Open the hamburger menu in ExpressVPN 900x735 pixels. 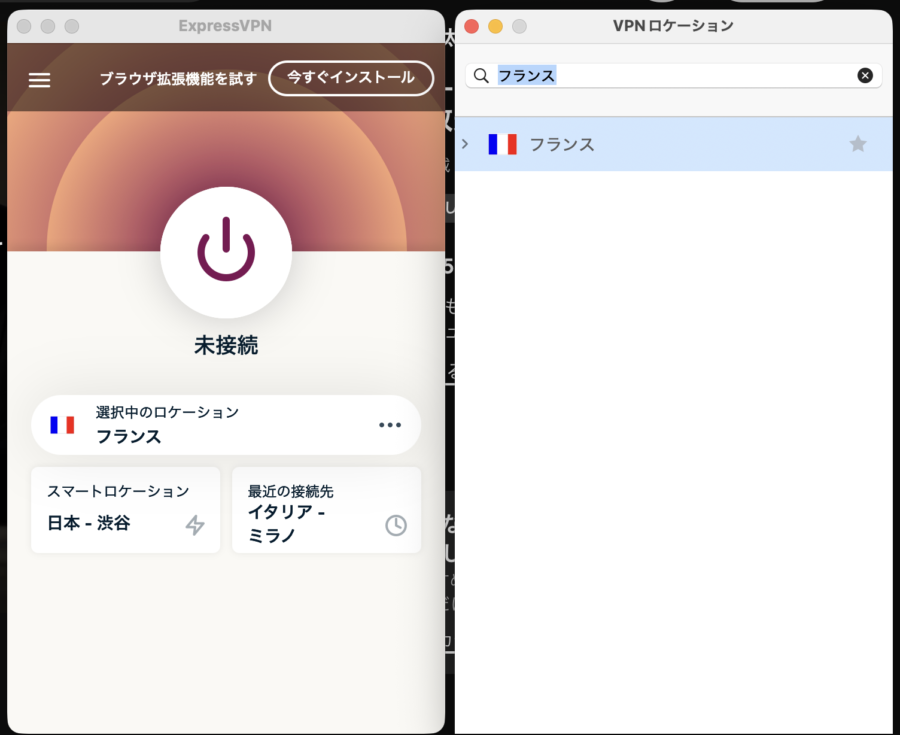40,80
